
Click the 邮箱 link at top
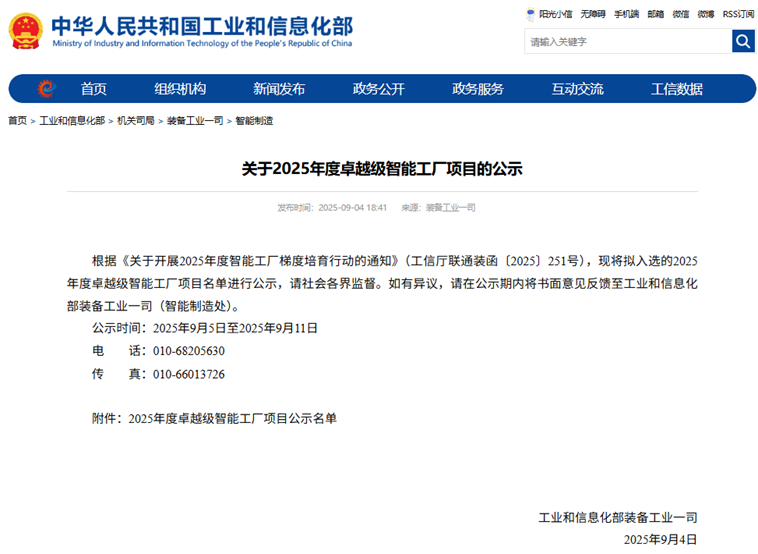click(656, 14)
